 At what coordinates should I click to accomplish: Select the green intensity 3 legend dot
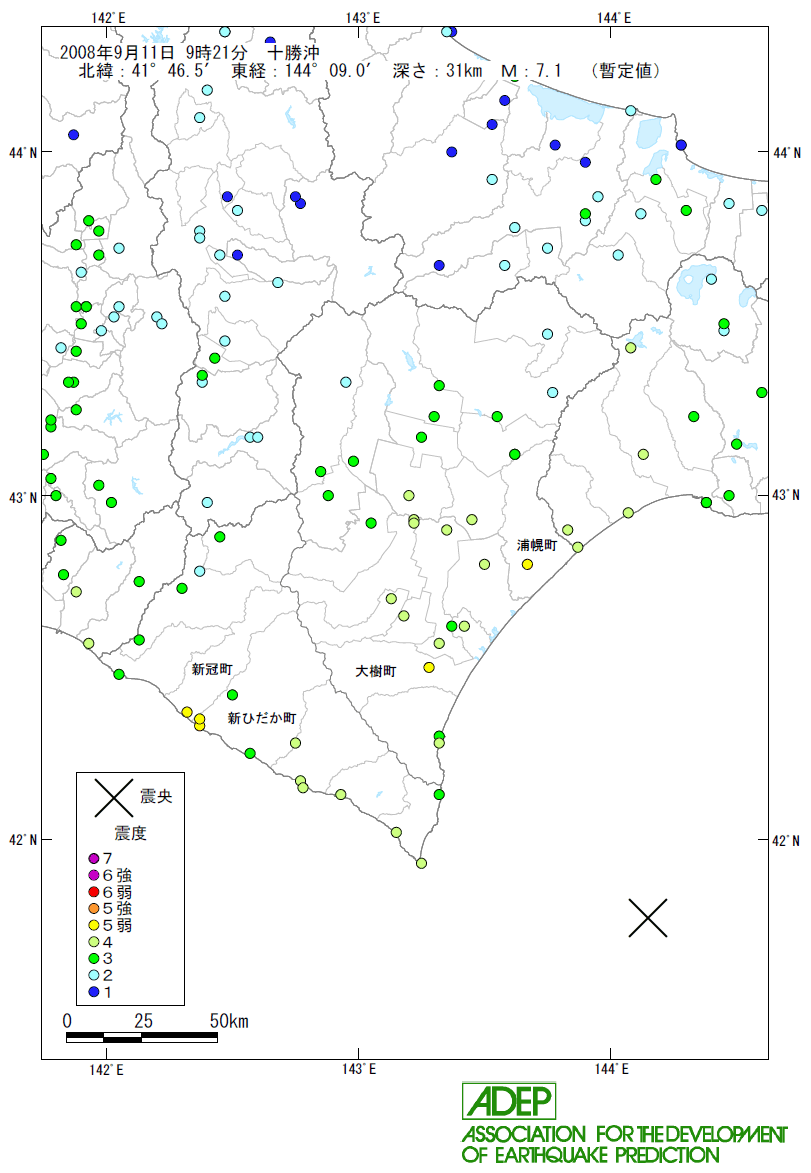[94, 958]
